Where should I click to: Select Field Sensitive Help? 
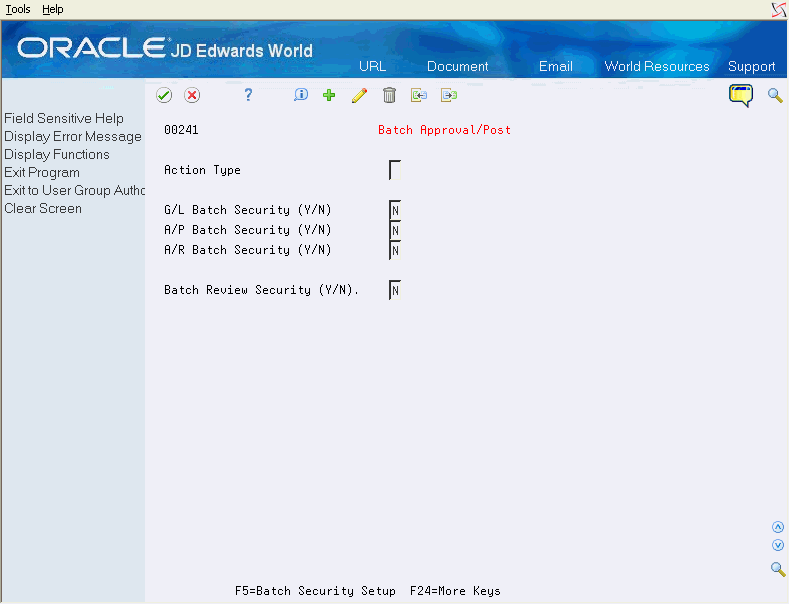[64, 118]
